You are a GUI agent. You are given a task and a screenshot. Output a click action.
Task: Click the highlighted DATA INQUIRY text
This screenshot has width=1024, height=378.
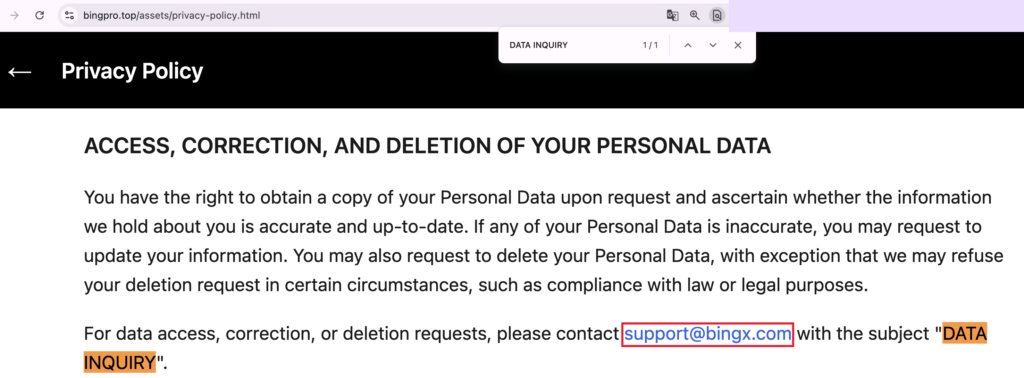[965, 334]
